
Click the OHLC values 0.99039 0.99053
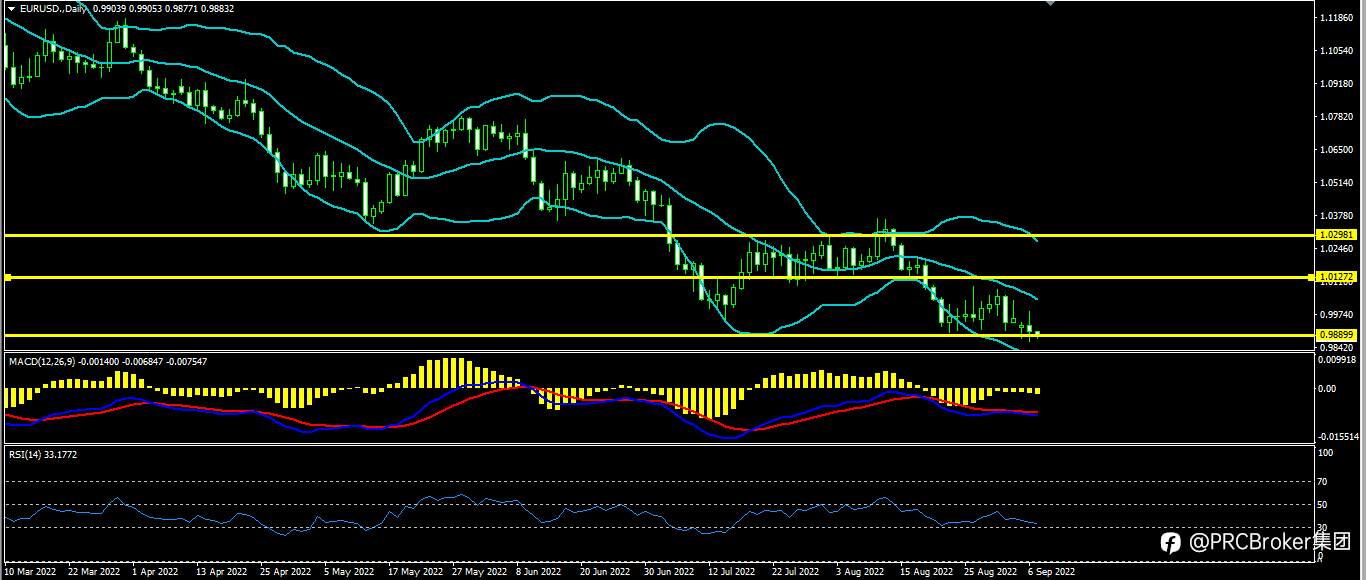click(x=127, y=8)
